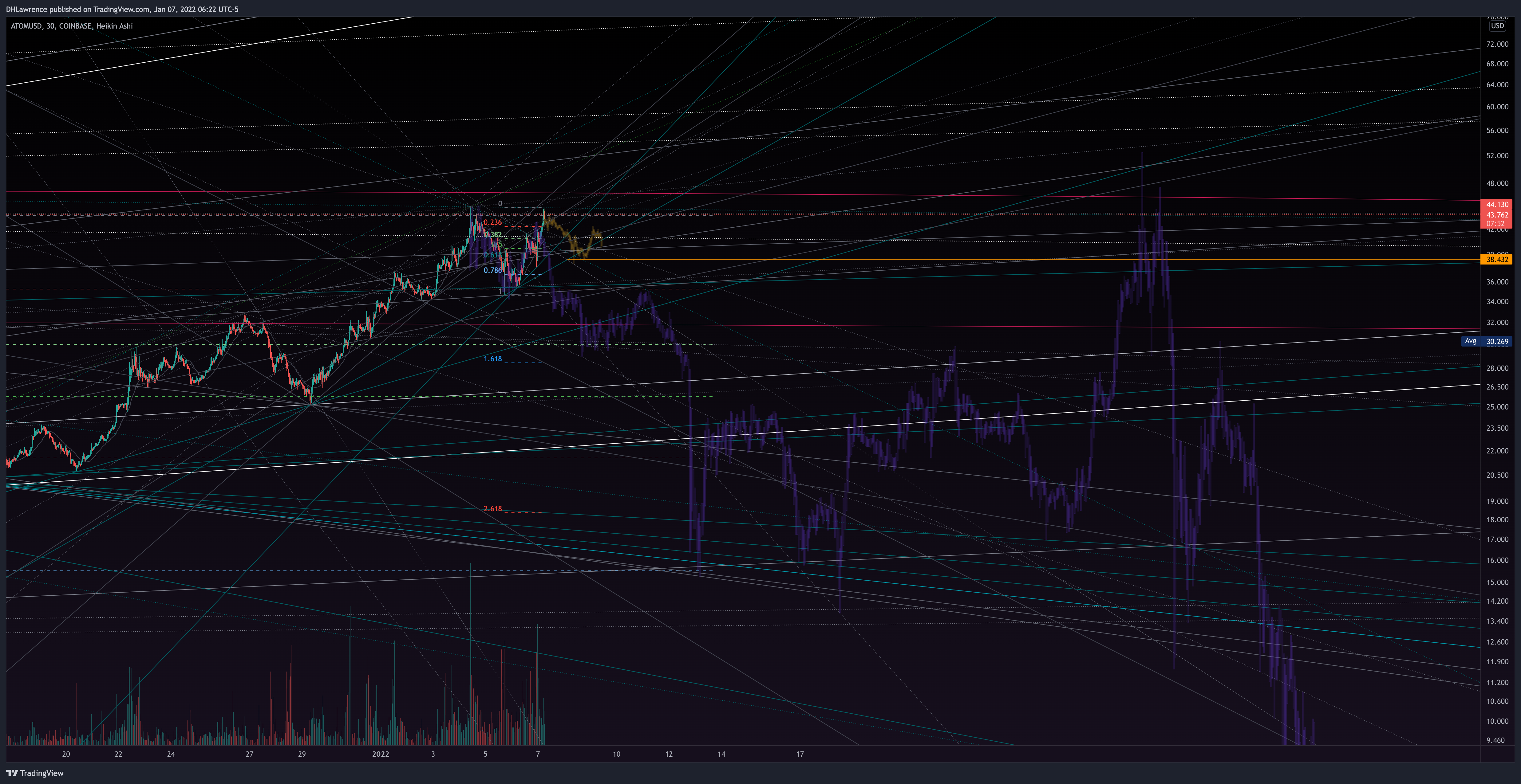The image size is (1521, 784).
Task: Click date 20 on the time axis
Action: (66, 754)
